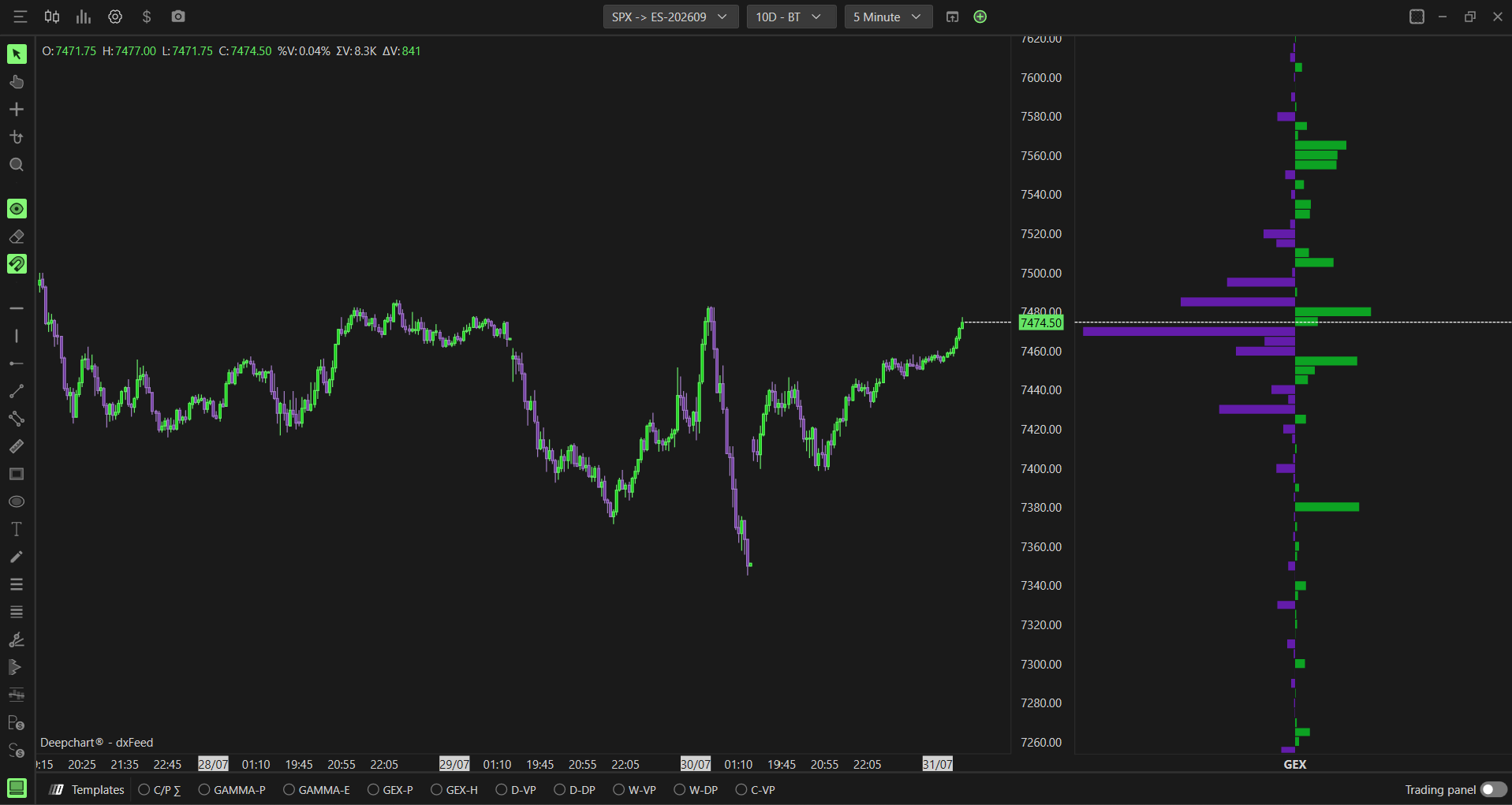Click the green monitor icon at bottom-left

17,788
